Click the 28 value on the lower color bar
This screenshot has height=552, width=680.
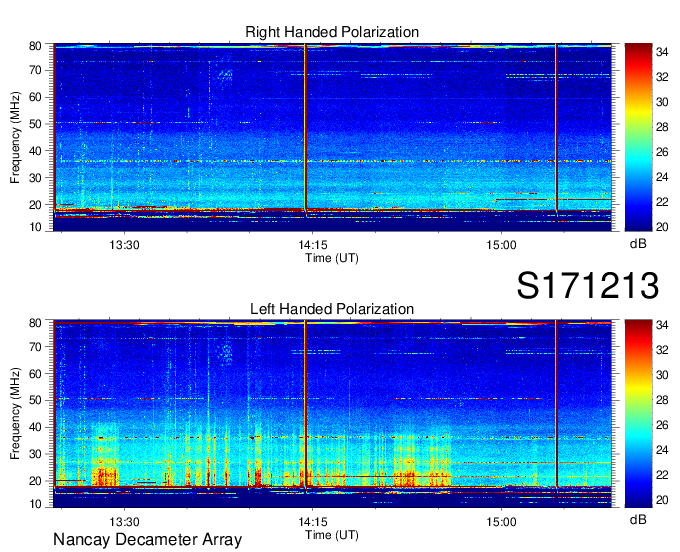[662, 400]
